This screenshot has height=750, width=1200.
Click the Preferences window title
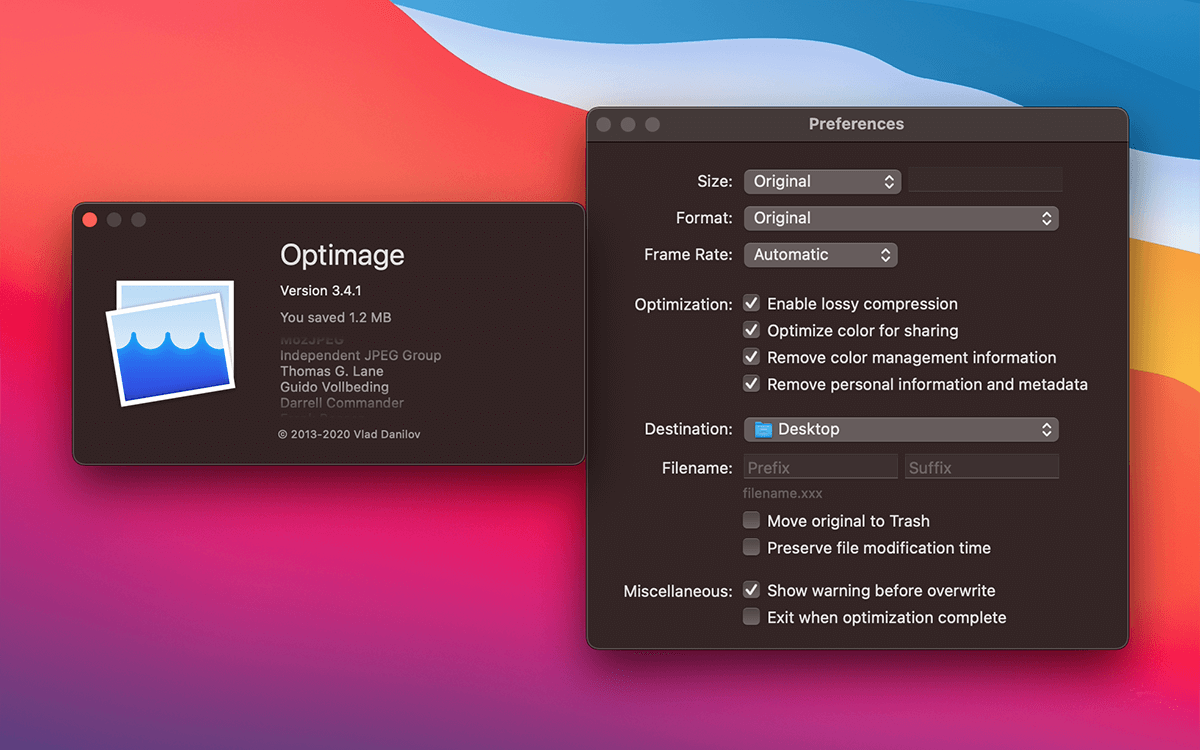pyautogui.click(x=856, y=124)
